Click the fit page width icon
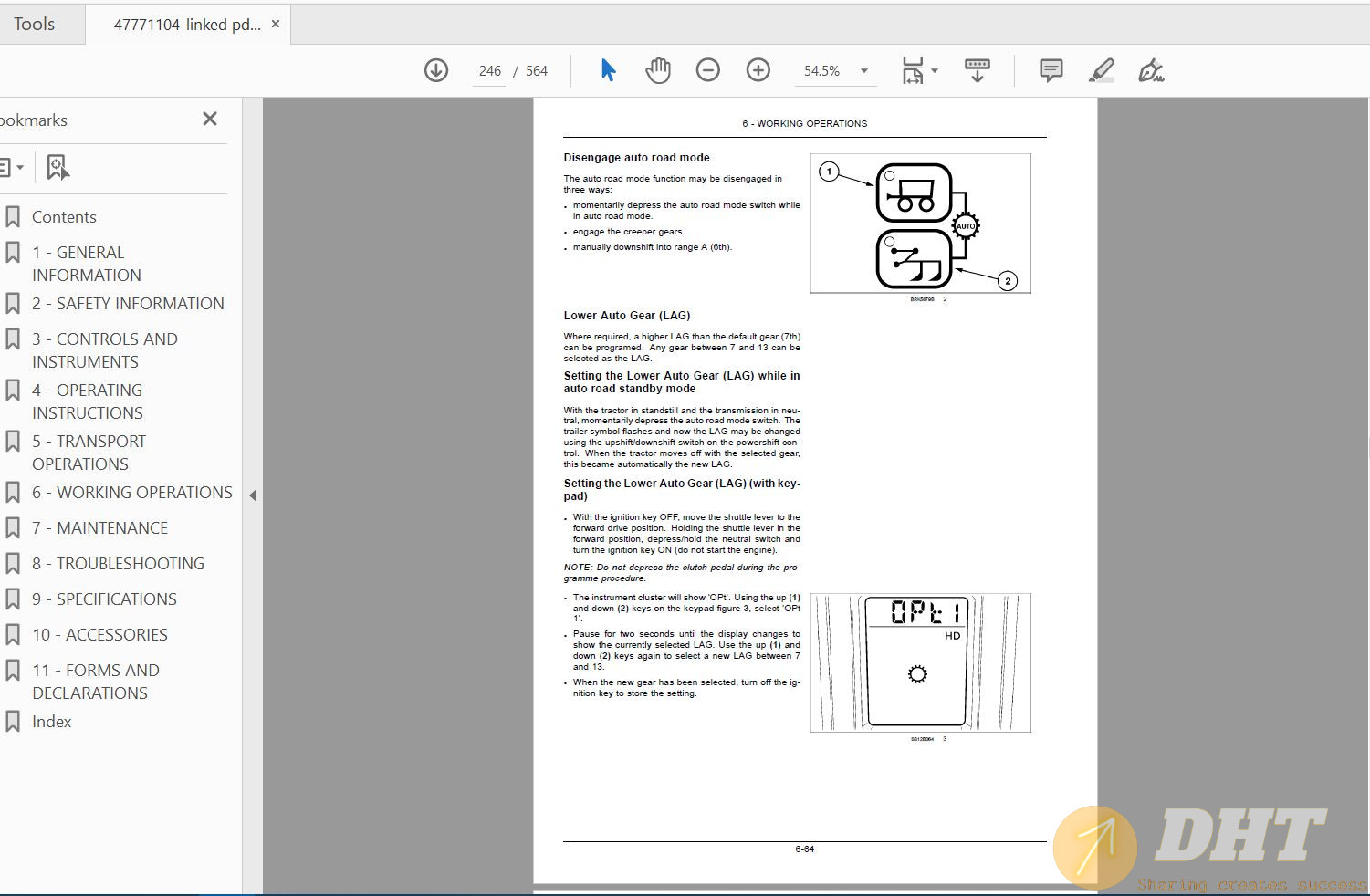Image resolution: width=1370 pixels, height=896 pixels. [x=912, y=70]
